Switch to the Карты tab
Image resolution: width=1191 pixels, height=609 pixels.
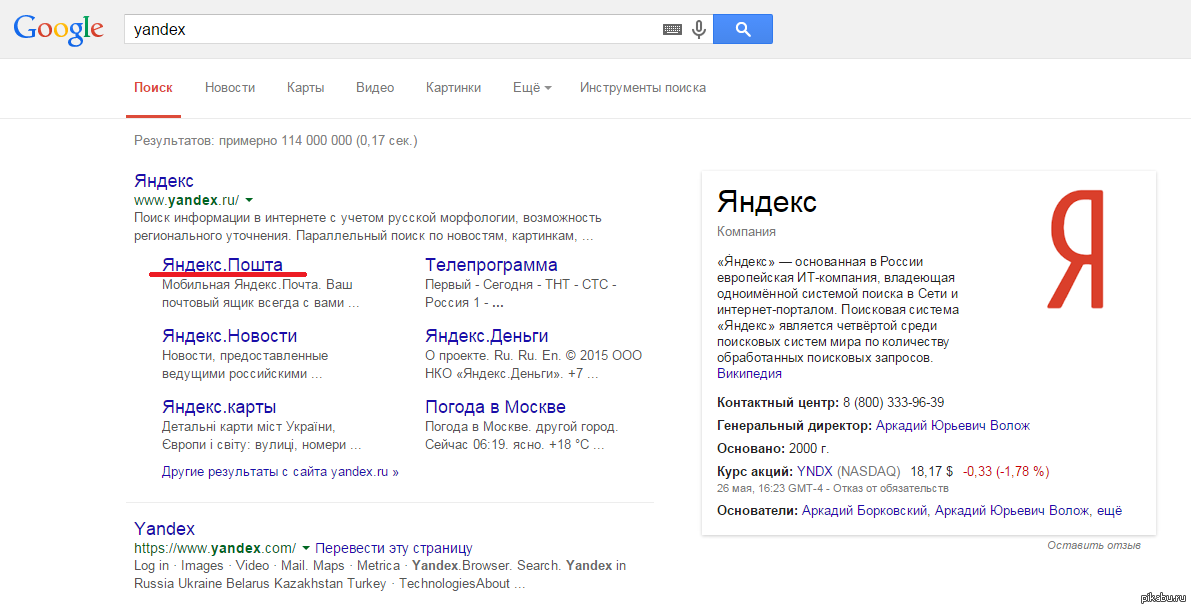tap(305, 87)
